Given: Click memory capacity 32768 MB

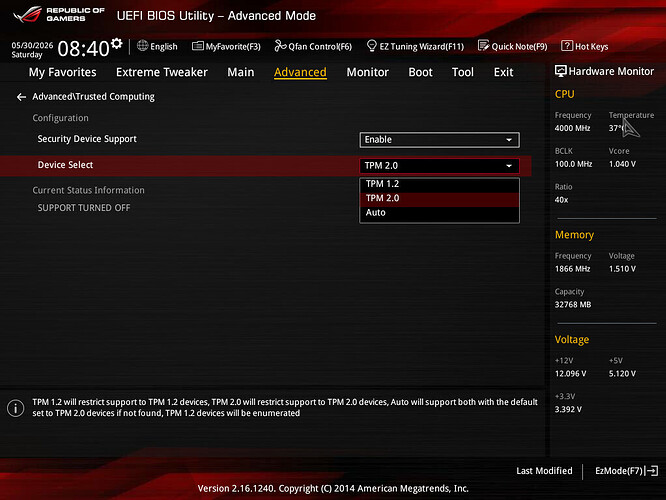Looking at the screenshot, I should (x=573, y=305).
